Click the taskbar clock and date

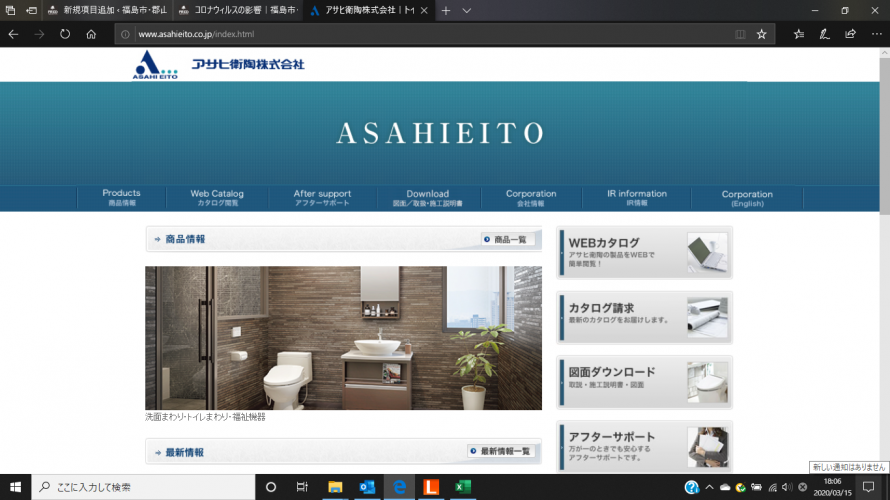[x=833, y=487]
